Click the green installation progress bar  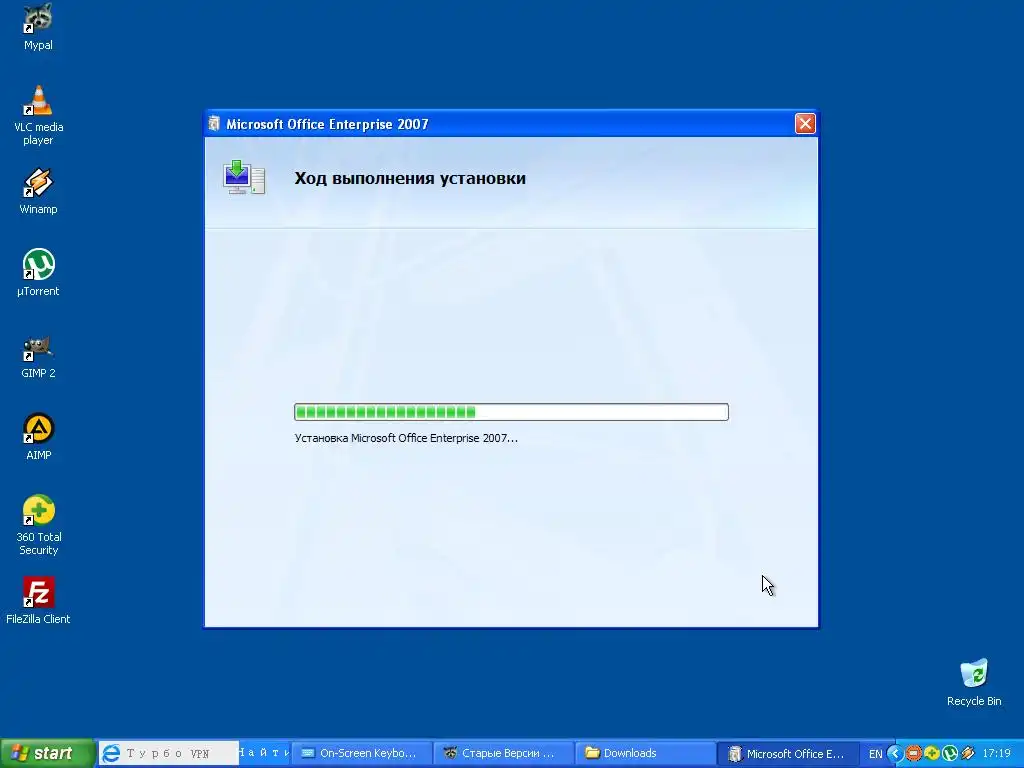pyautogui.click(x=511, y=412)
